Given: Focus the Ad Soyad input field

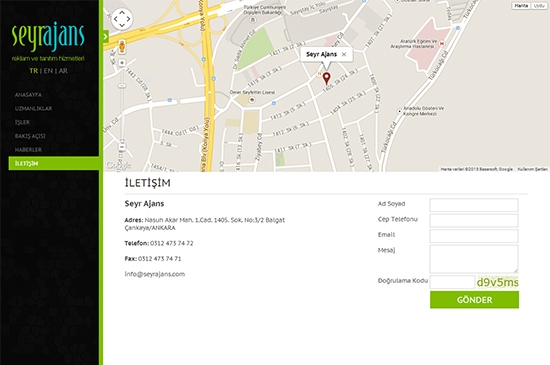Looking at the screenshot, I should 474,205.
